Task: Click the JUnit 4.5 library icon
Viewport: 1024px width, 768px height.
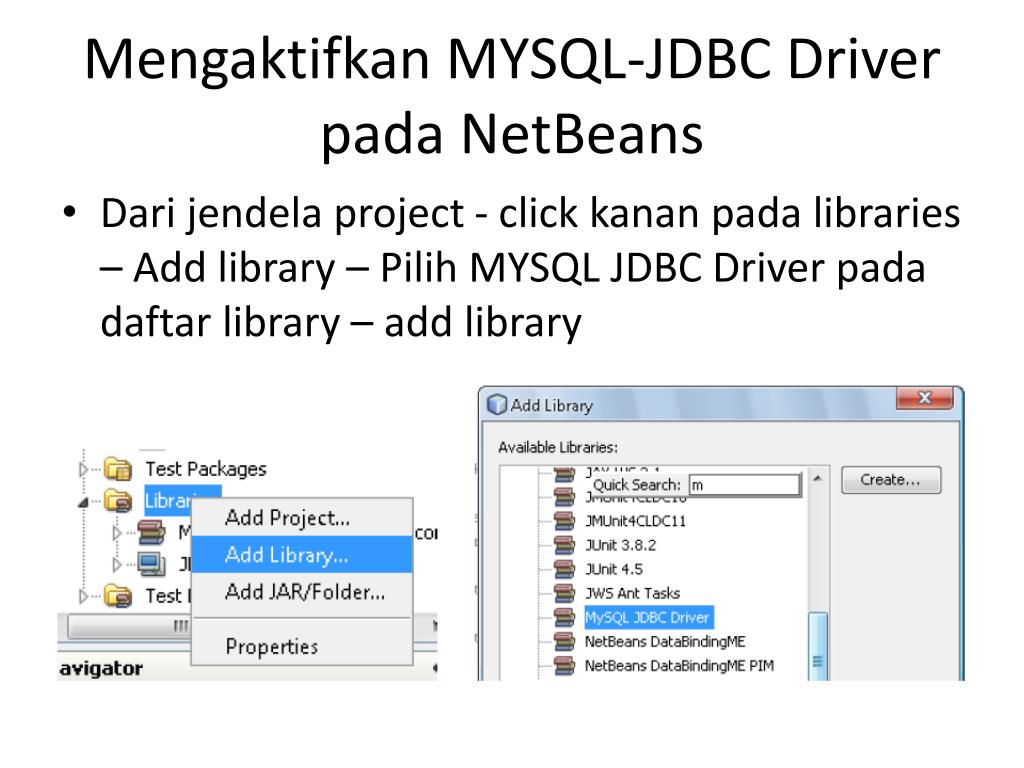Action: point(564,569)
